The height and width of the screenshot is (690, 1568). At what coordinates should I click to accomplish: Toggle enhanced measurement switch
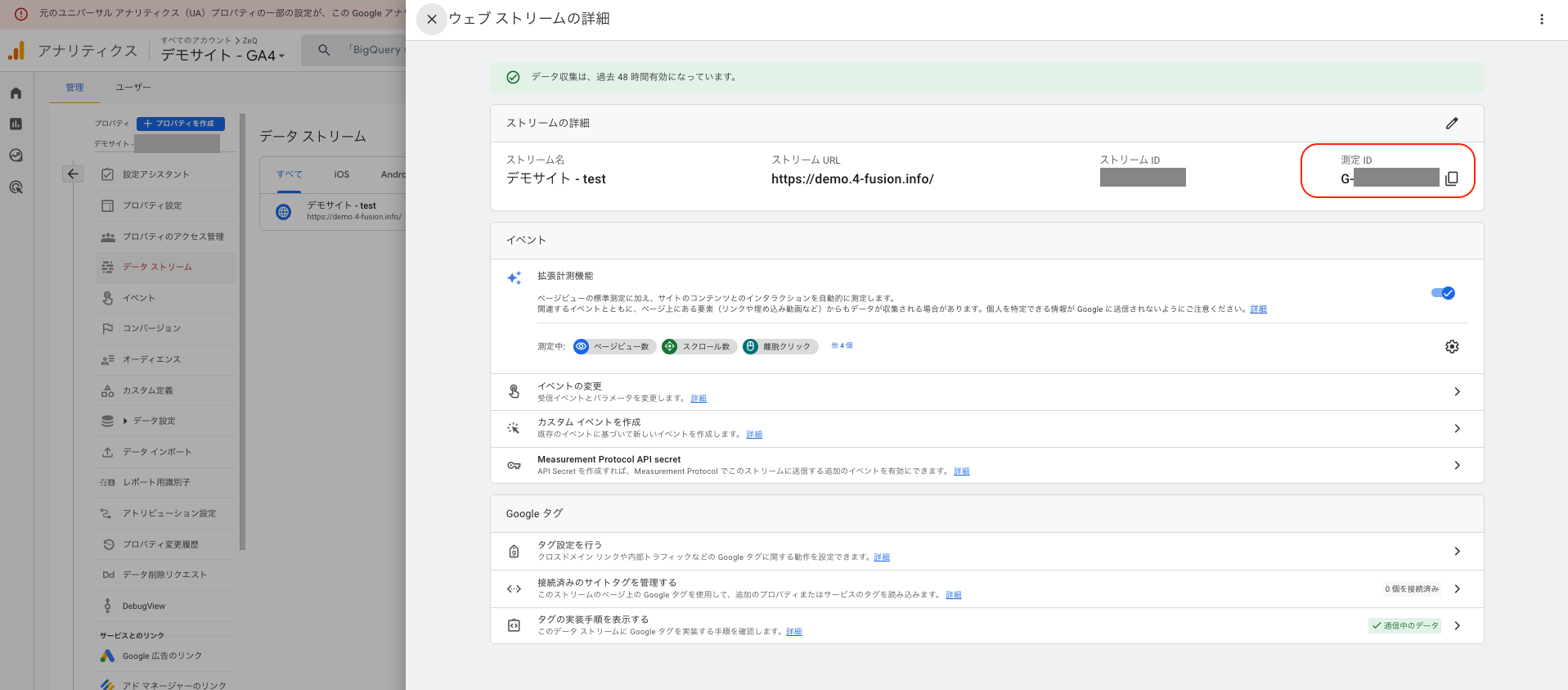[1443, 293]
